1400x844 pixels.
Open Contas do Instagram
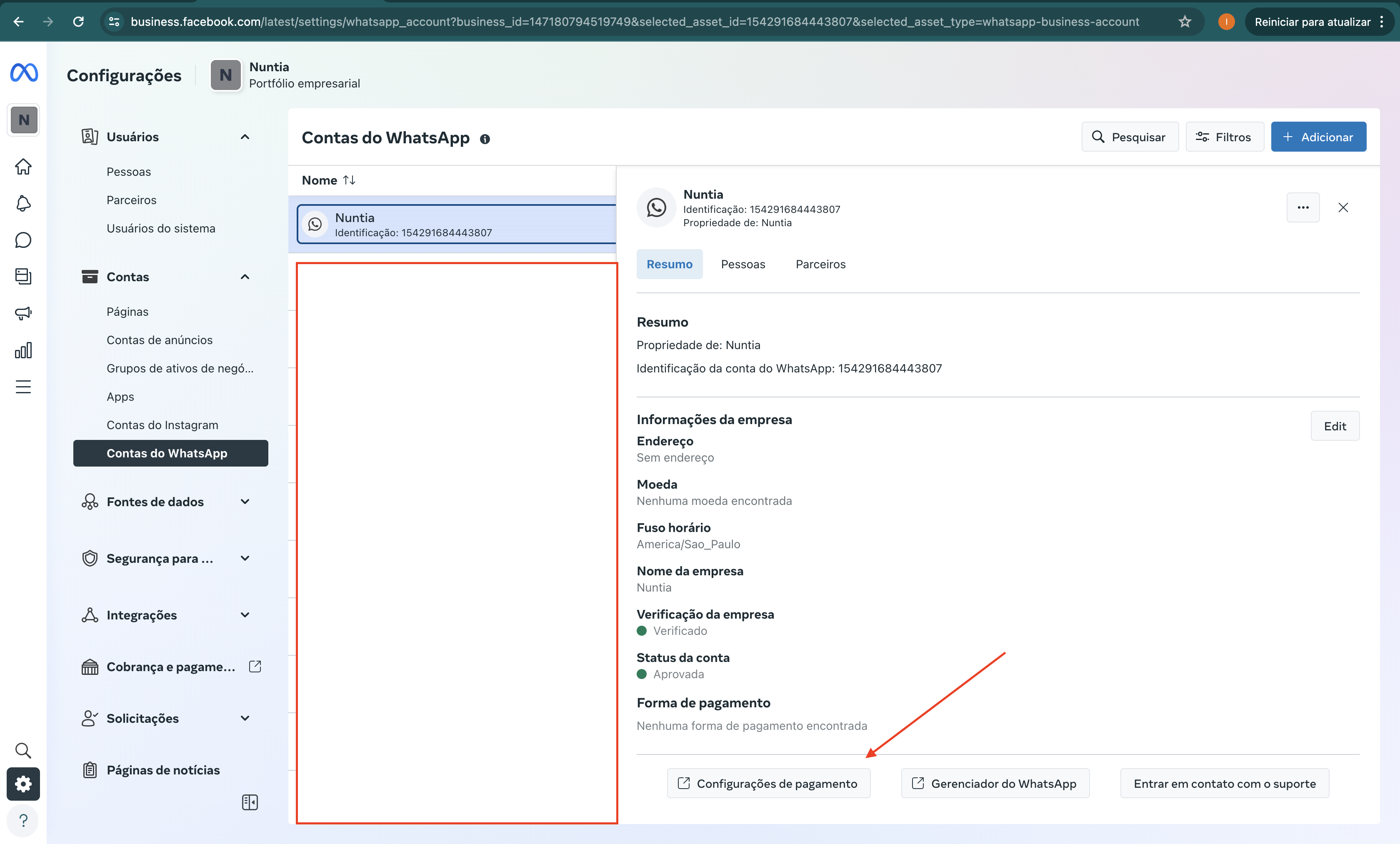coord(162,425)
